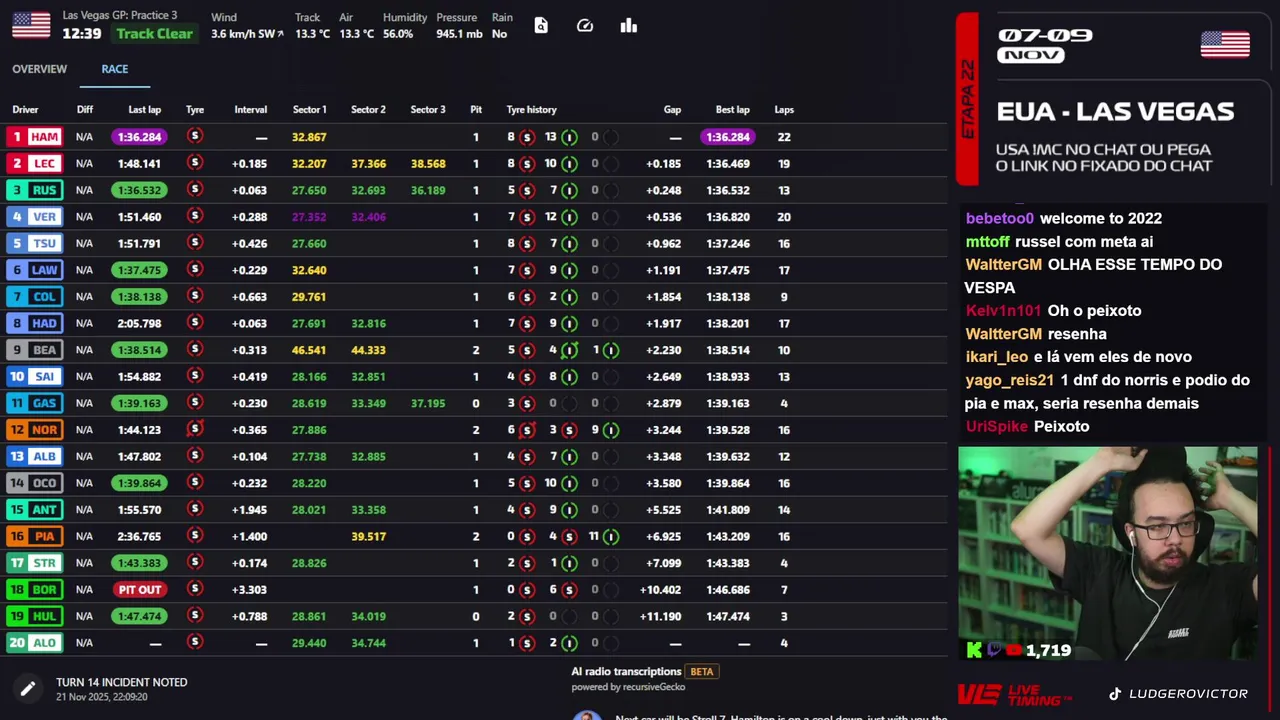Click the soft tyre icon in HAM's Tyre column
This screenshot has width=1280, height=720.
point(195,136)
